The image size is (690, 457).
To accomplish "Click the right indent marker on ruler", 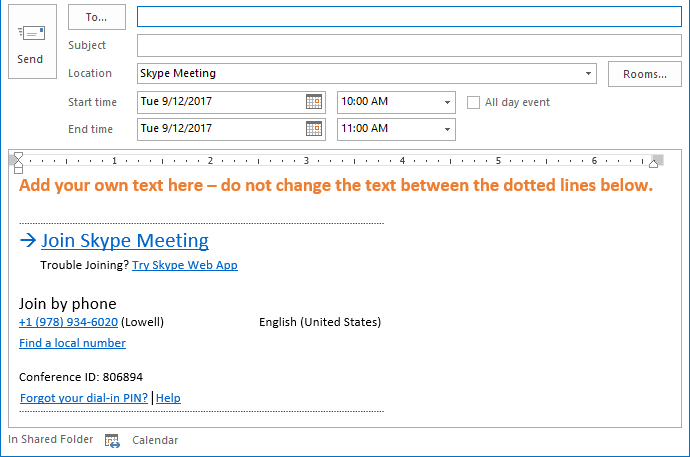I will pos(655,161).
